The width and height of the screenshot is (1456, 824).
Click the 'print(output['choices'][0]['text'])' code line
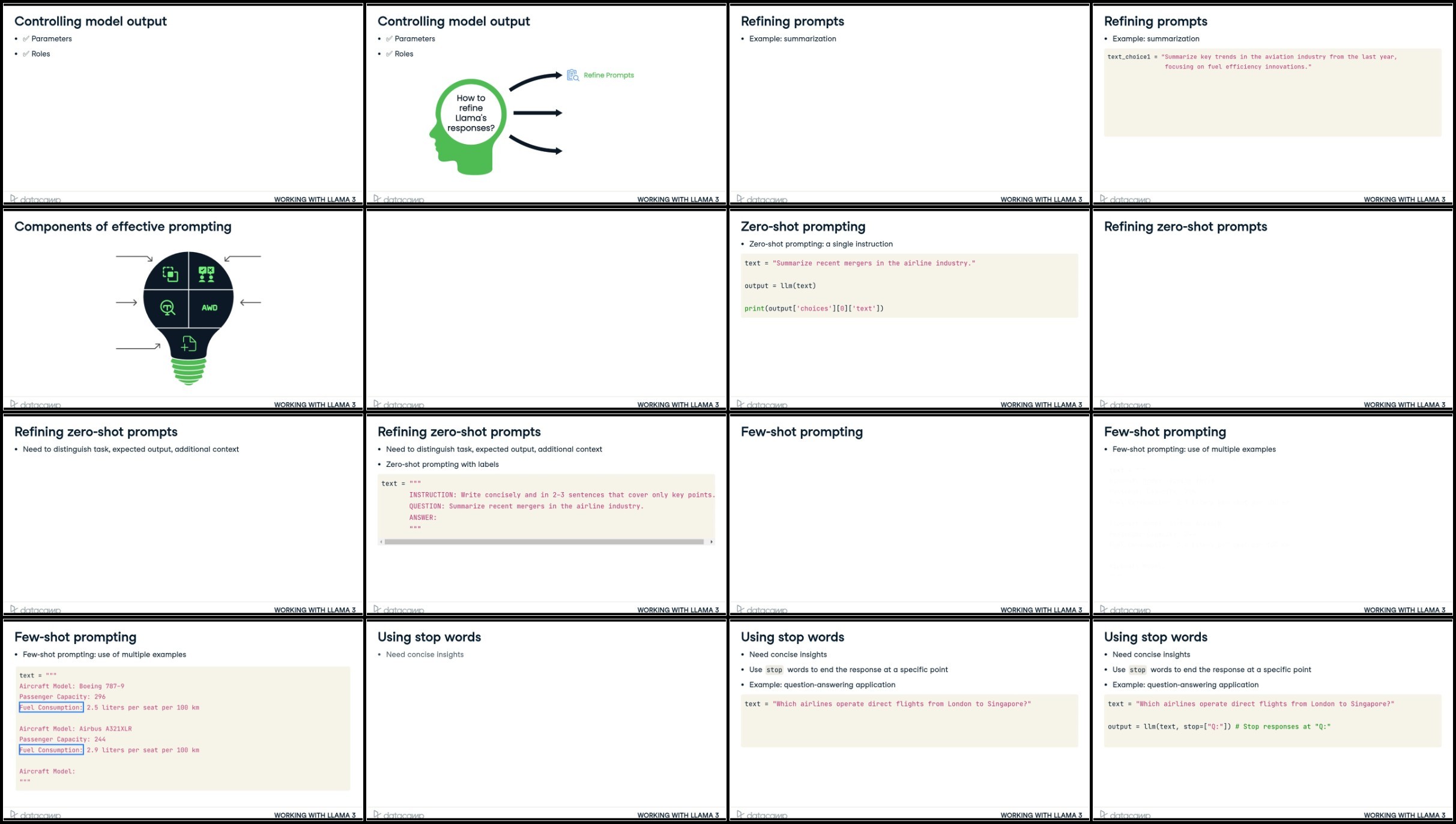(x=814, y=308)
